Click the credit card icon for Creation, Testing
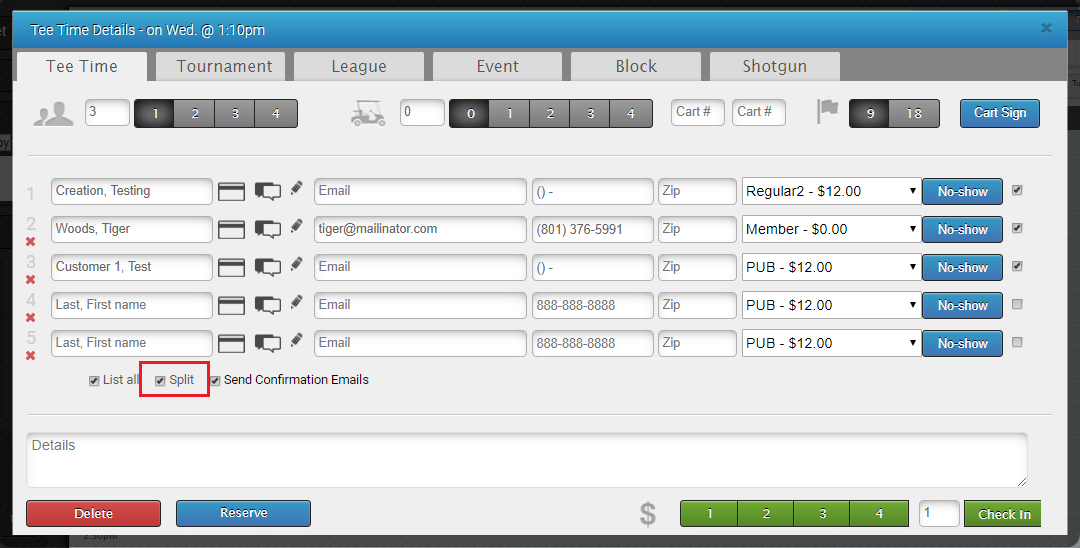The height and width of the screenshot is (548, 1080). click(x=232, y=191)
